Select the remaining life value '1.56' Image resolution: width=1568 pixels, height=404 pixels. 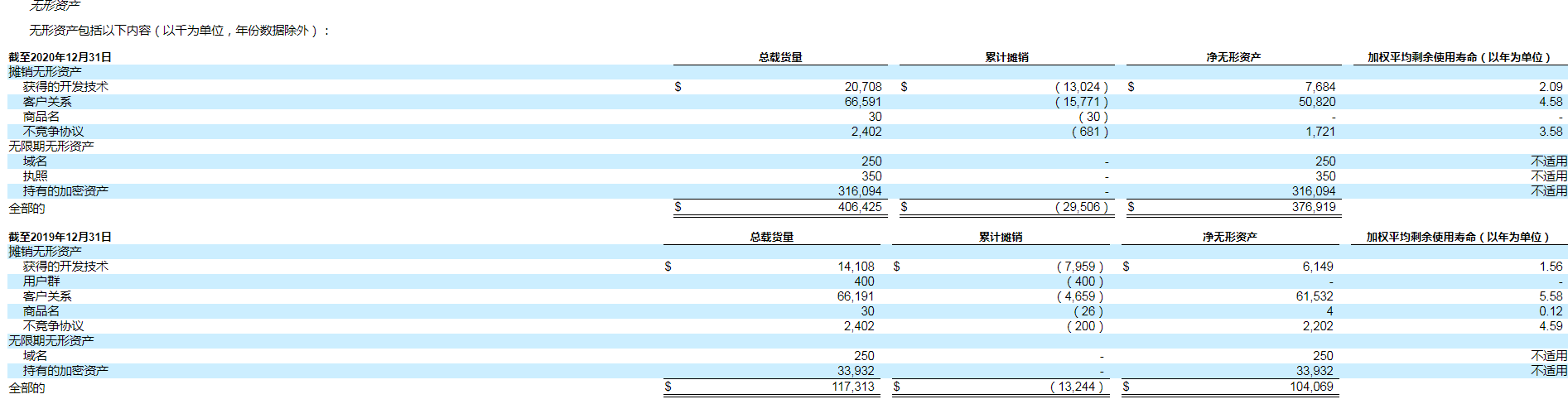coord(1551,267)
